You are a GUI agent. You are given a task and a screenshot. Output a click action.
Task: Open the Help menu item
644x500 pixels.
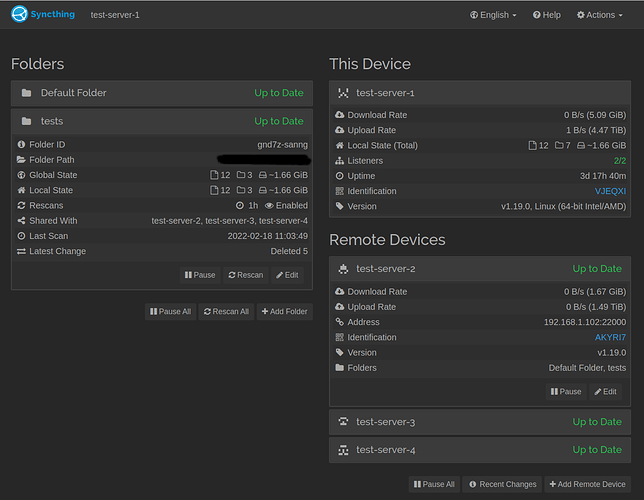(x=547, y=15)
